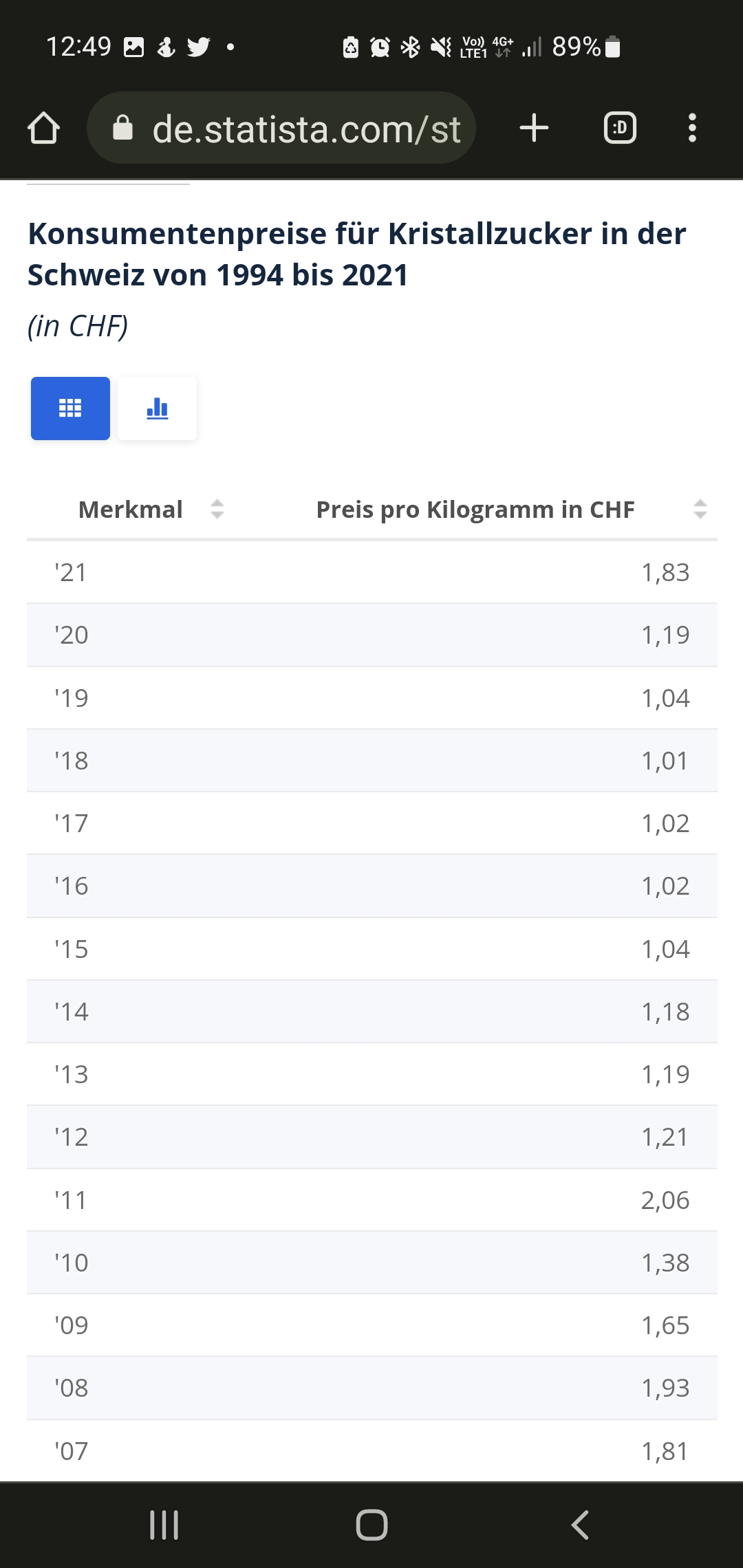The width and height of the screenshot is (743, 1568).
Task: Tap the Merkmal column header
Action: (131, 510)
